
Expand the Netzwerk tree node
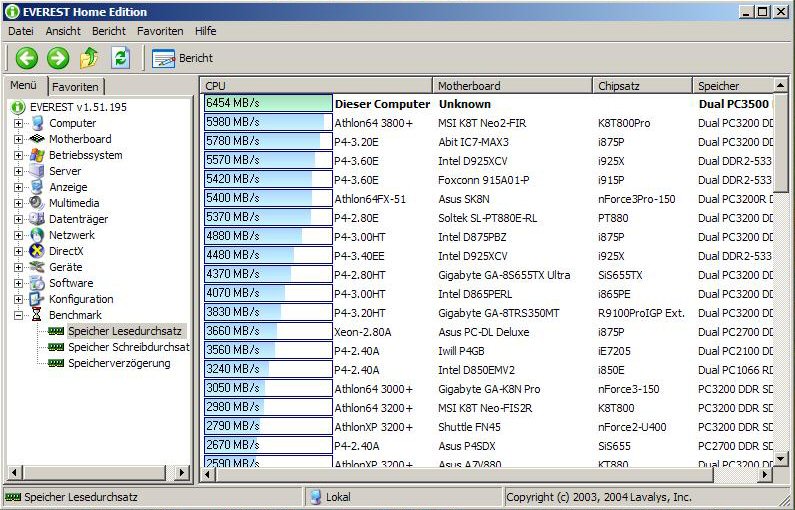click(x=18, y=235)
